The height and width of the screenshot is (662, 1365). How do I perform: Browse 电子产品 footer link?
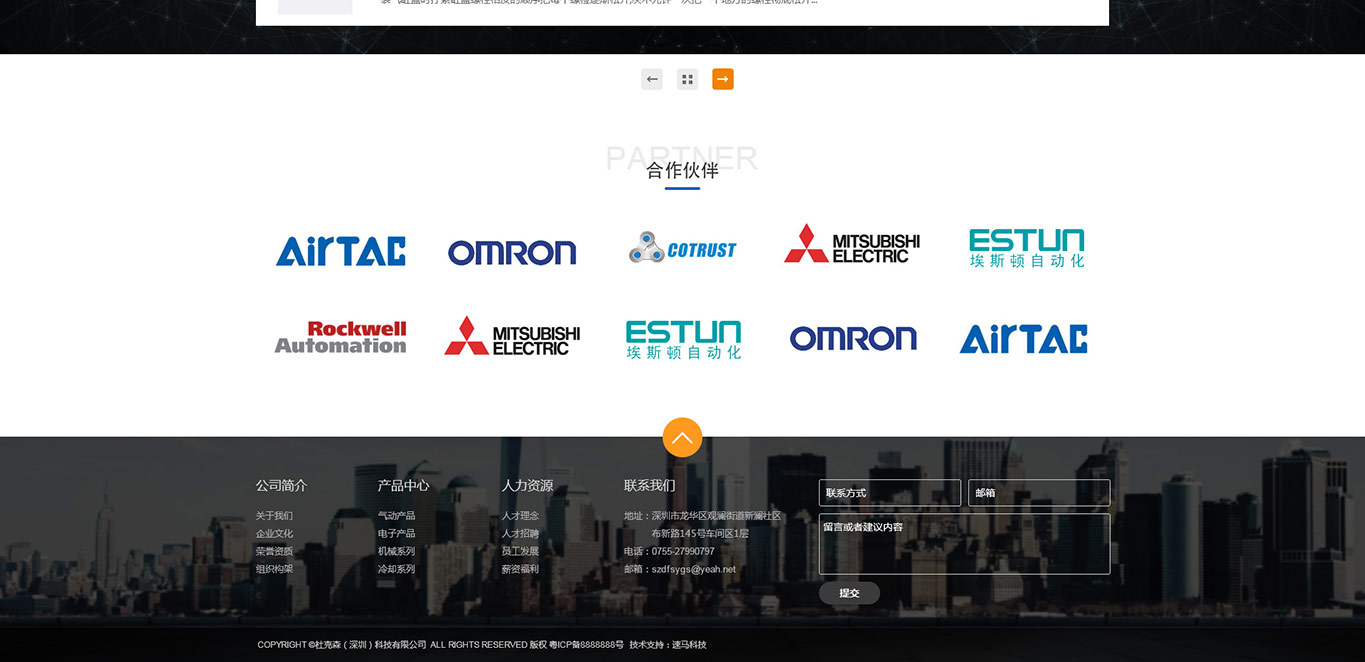click(396, 534)
